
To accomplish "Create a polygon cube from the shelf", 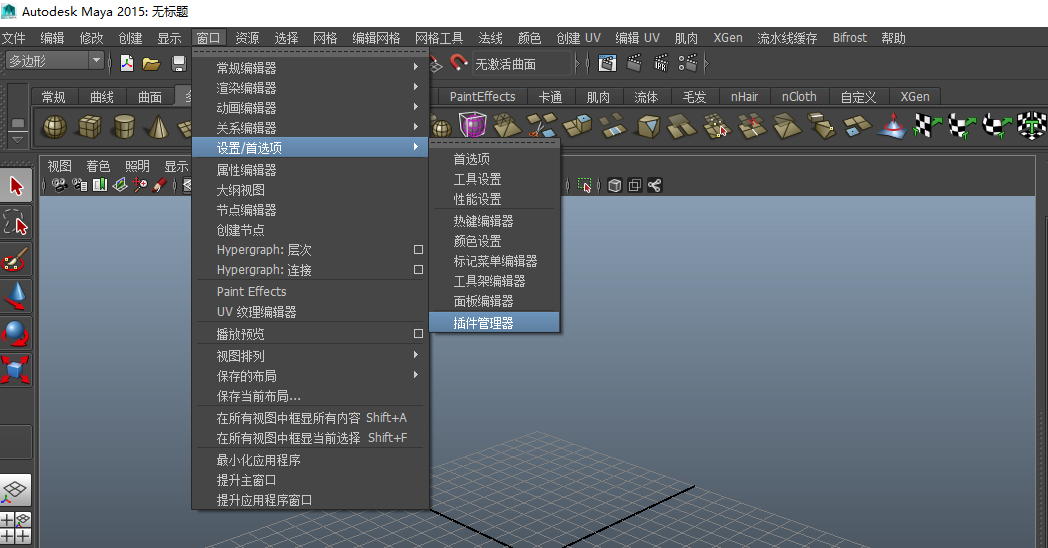I will tap(90, 126).
